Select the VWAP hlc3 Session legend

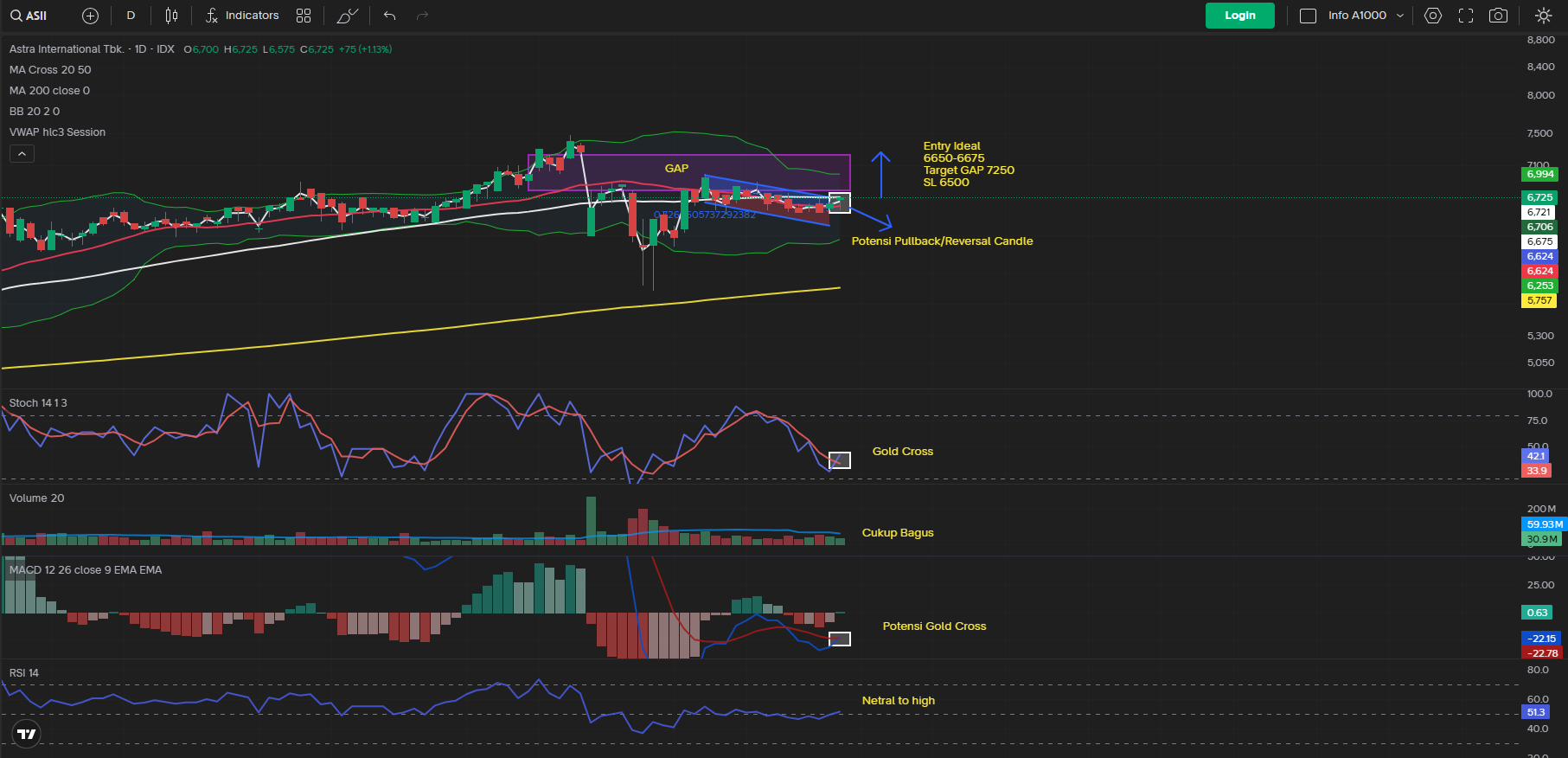[57, 132]
